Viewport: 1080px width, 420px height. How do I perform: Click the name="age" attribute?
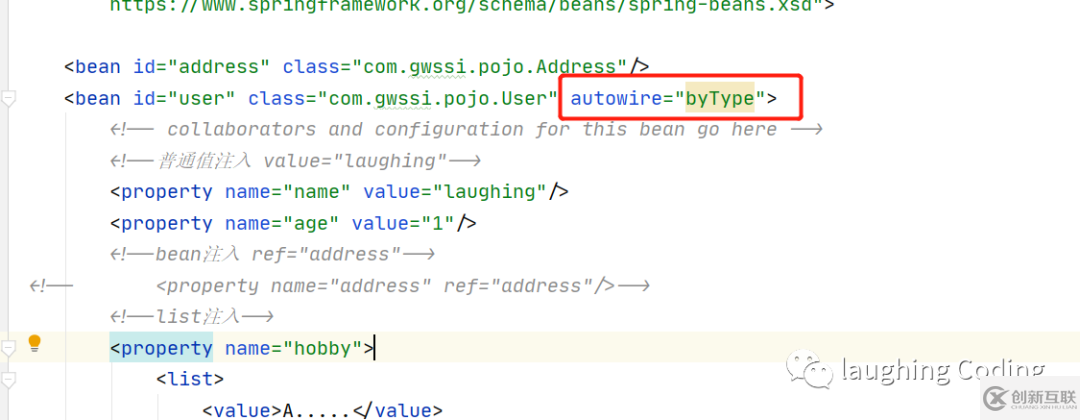pos(282,223)
